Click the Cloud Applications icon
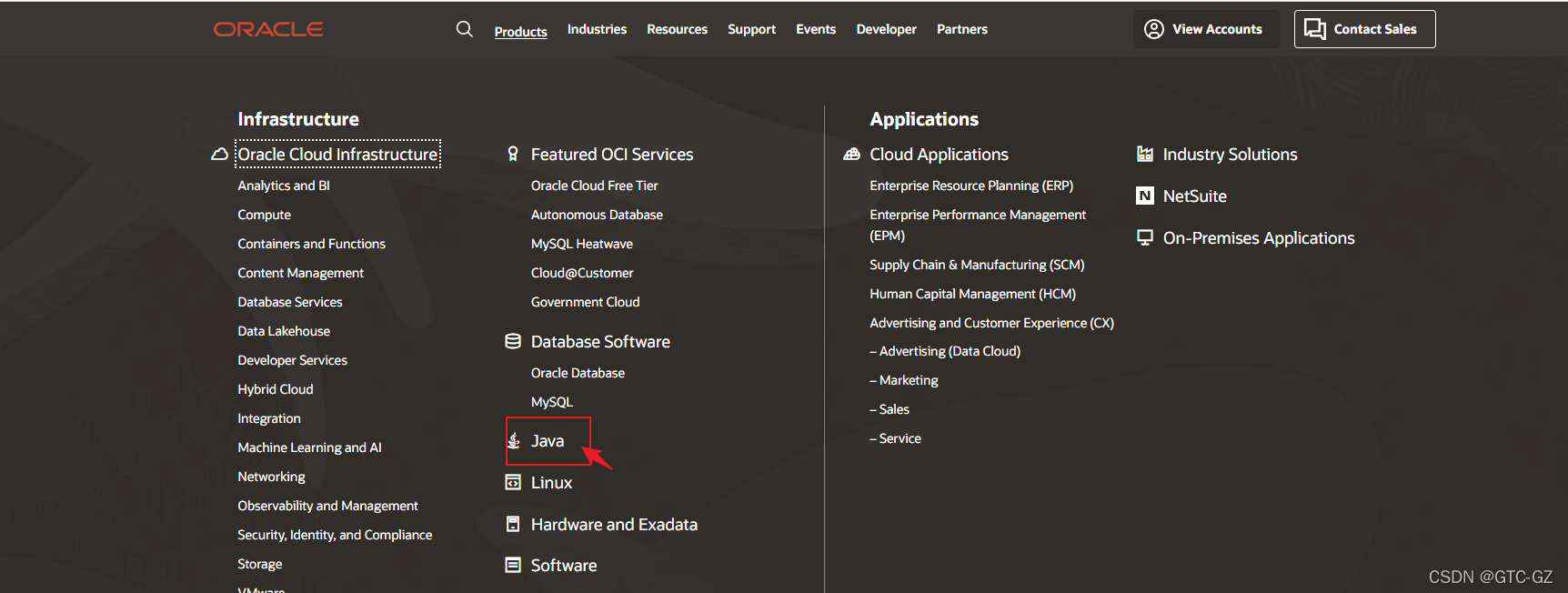1568x593 pixels. pos(851,155)
